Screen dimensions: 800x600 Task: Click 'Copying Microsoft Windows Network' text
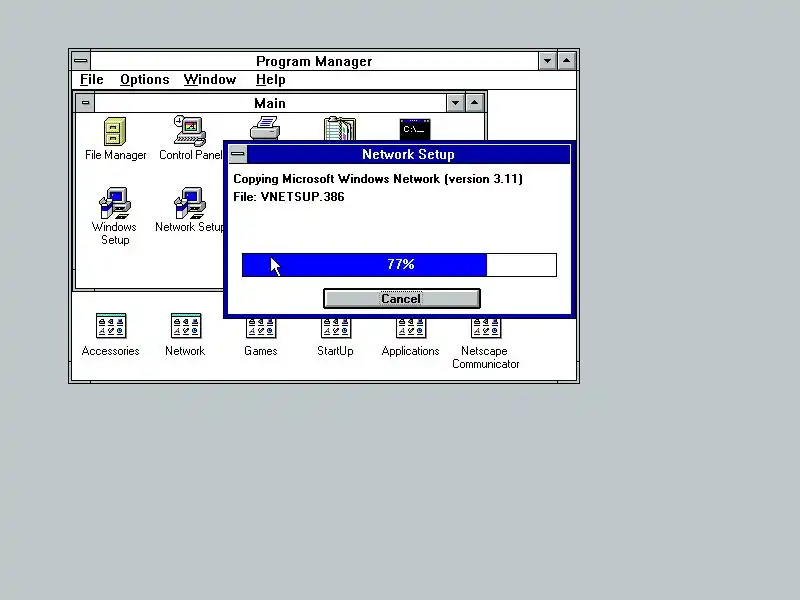[336, 179]
